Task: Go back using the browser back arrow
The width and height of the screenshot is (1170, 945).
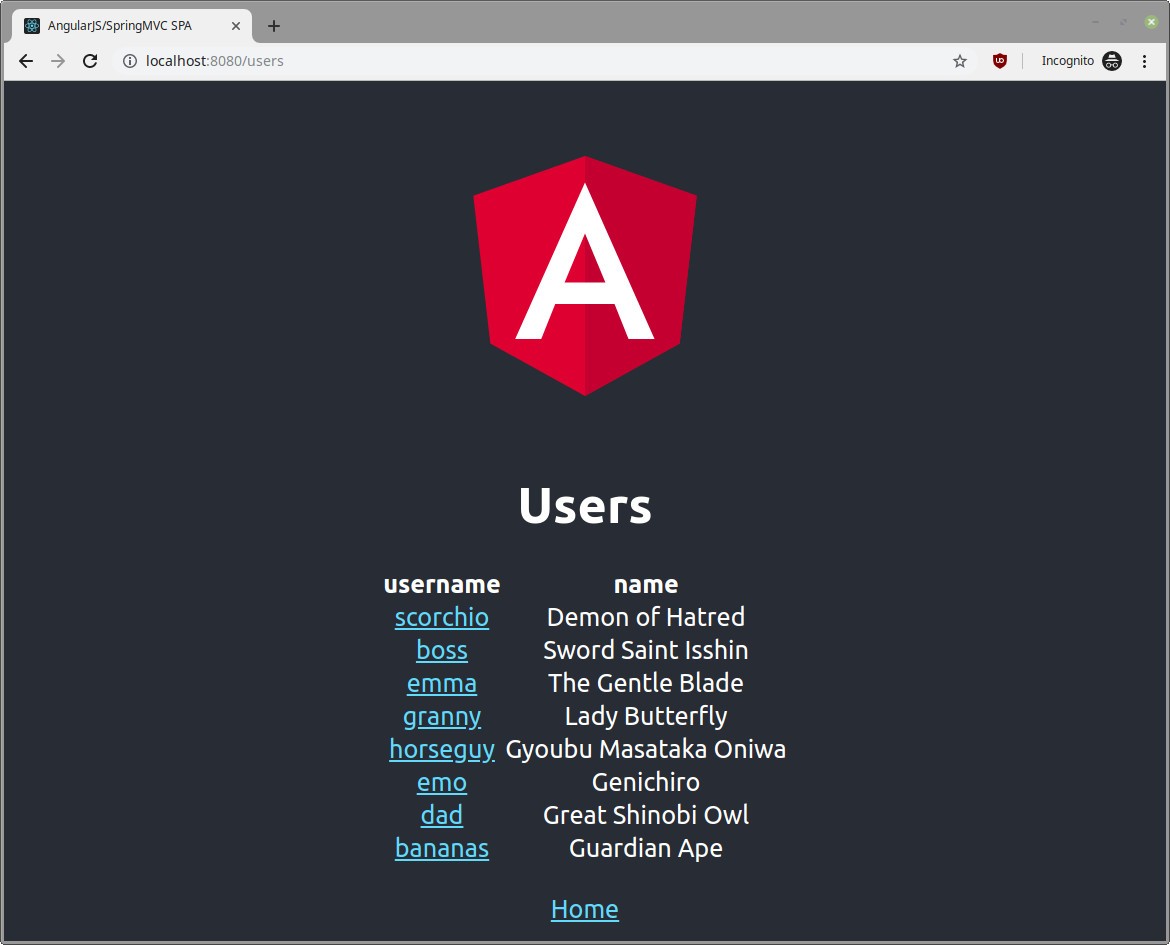Action: coord(26,61)
